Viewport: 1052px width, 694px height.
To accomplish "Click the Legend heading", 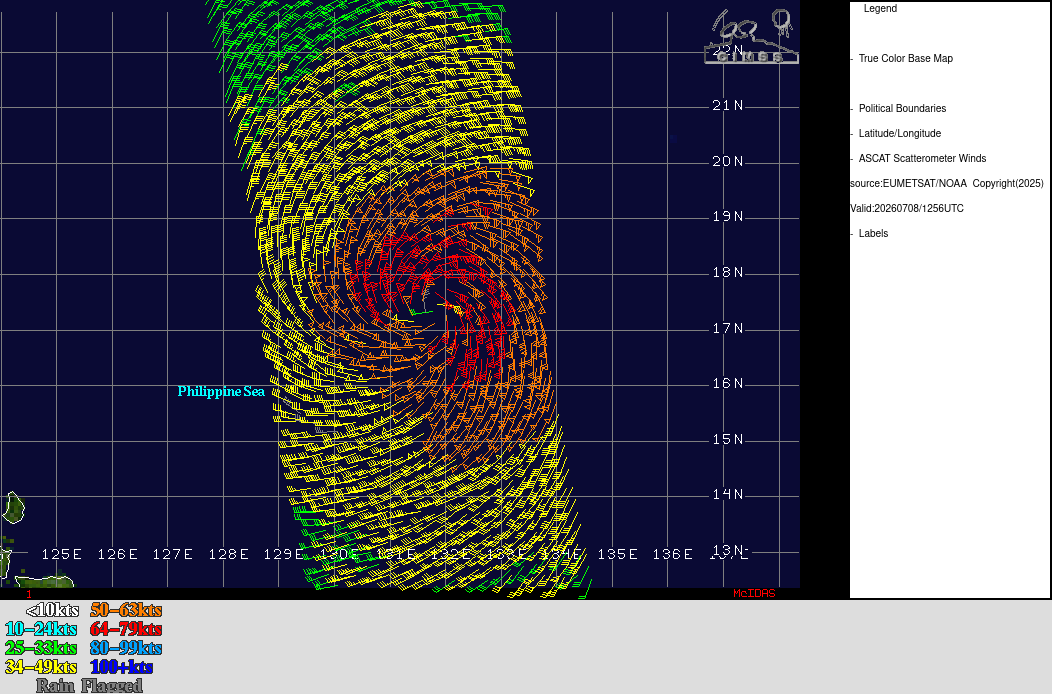I will [x=880, y=9].
